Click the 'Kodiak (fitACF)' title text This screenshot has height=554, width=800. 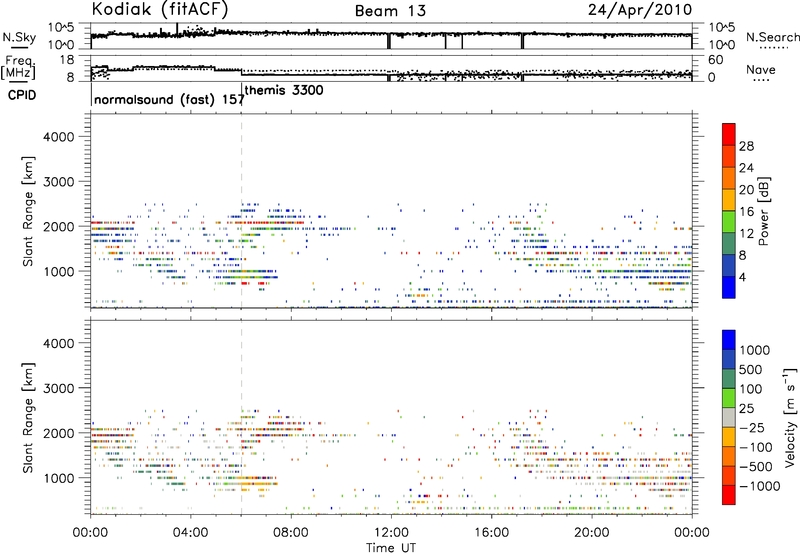(160, 10)
